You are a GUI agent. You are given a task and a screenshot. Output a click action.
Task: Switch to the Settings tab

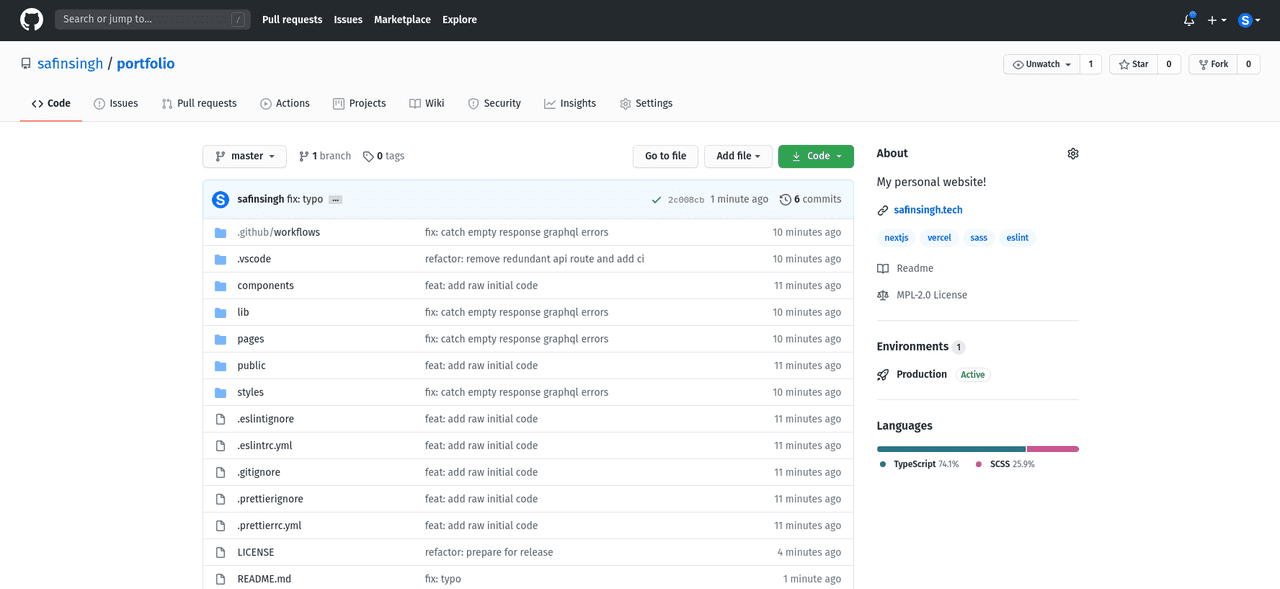646,103
